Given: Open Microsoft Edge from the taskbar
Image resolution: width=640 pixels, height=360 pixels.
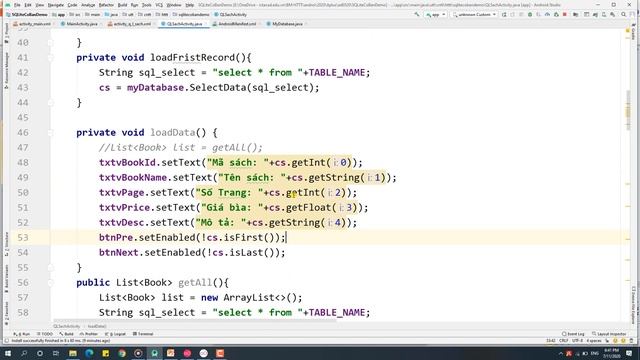Looking at the screenshot, I should pyautogui.click(x=89, y=353).
